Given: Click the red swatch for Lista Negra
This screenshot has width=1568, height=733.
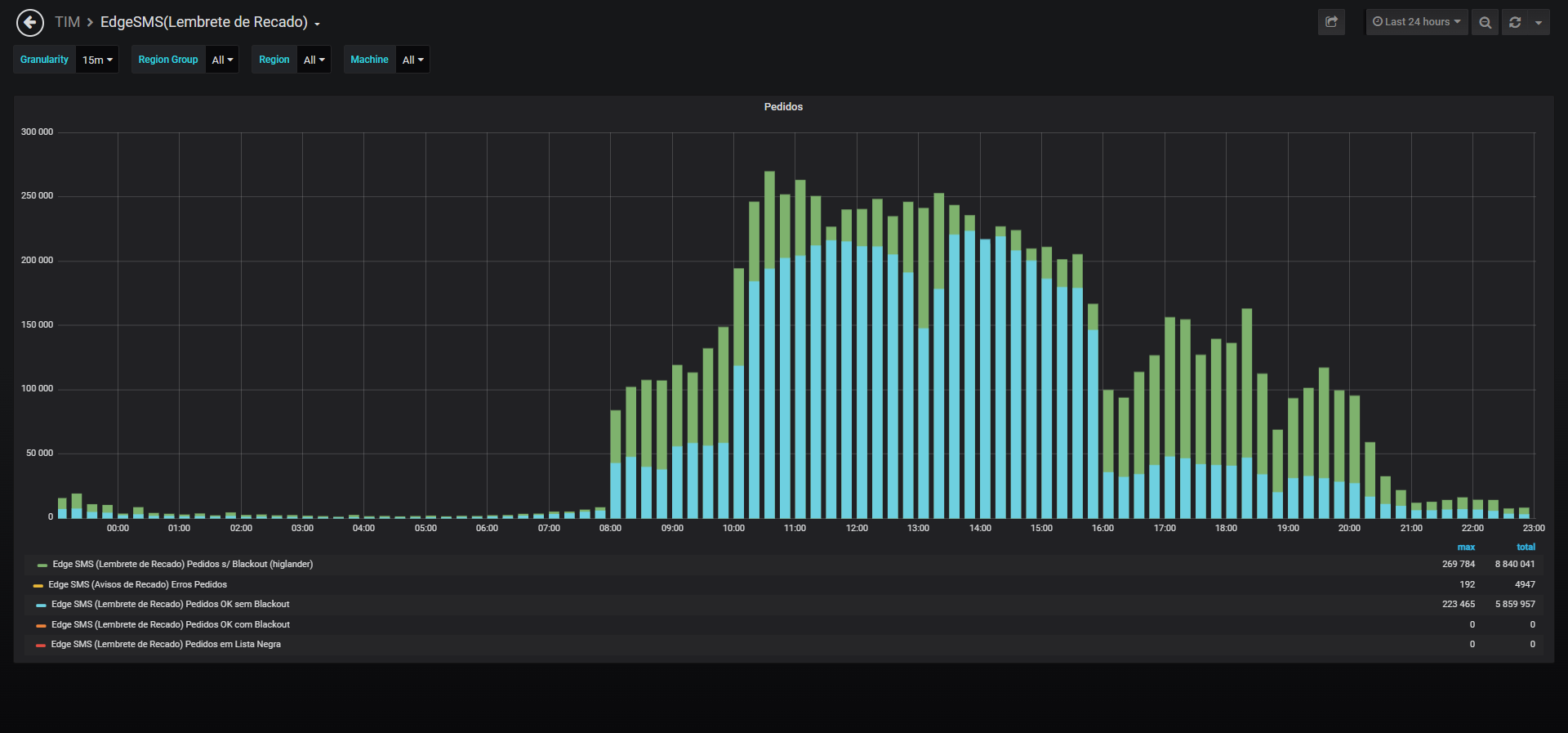Looking at the screenshot, I should click(x=41, y=645).
